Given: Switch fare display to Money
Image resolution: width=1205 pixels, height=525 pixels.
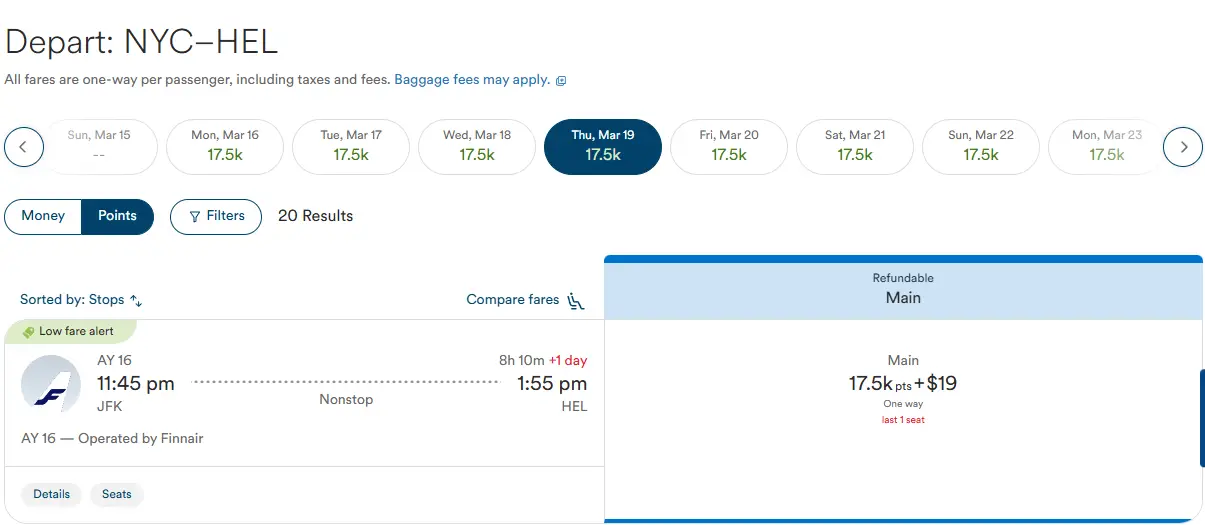Looking at the screenshot, I should [43, 216].
